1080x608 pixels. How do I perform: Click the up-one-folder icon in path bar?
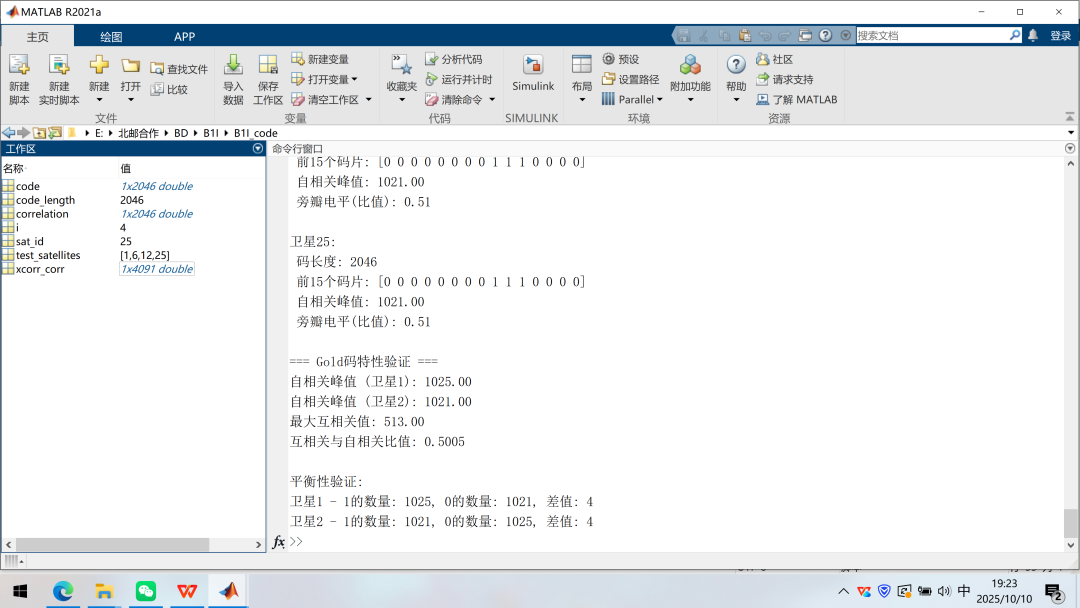click(39, 132)
